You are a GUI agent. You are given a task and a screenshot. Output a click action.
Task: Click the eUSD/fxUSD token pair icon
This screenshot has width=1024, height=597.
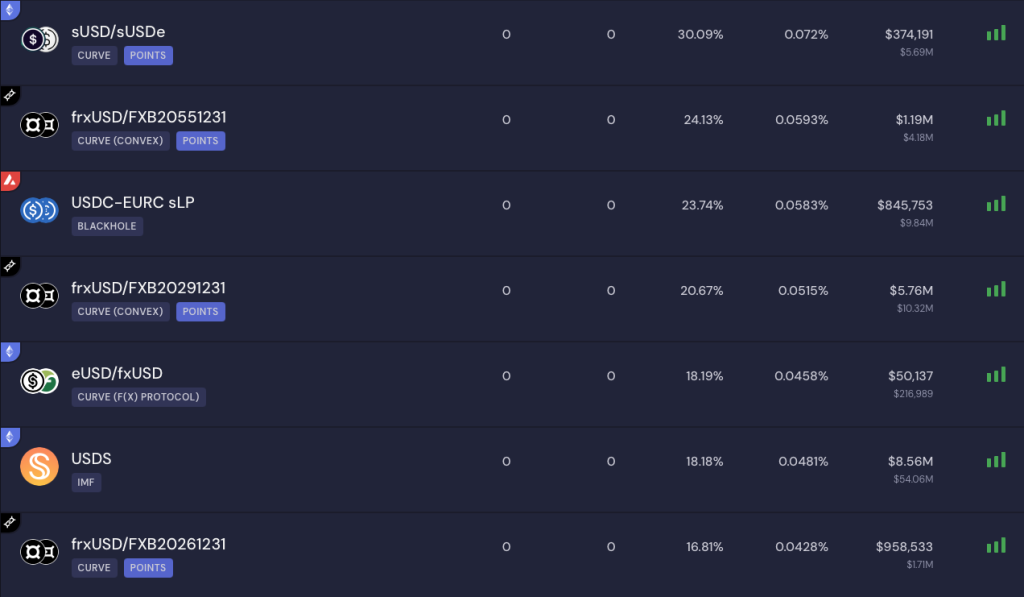(40, 381)
